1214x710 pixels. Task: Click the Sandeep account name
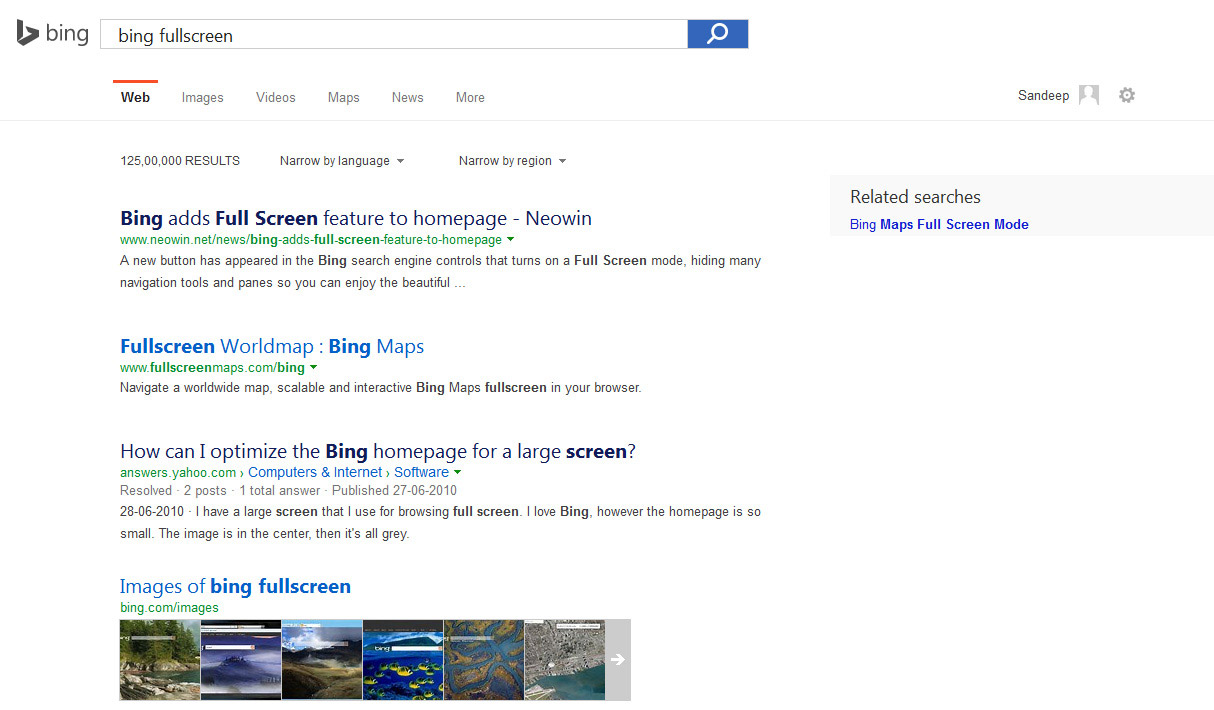tap(1043, 96)
